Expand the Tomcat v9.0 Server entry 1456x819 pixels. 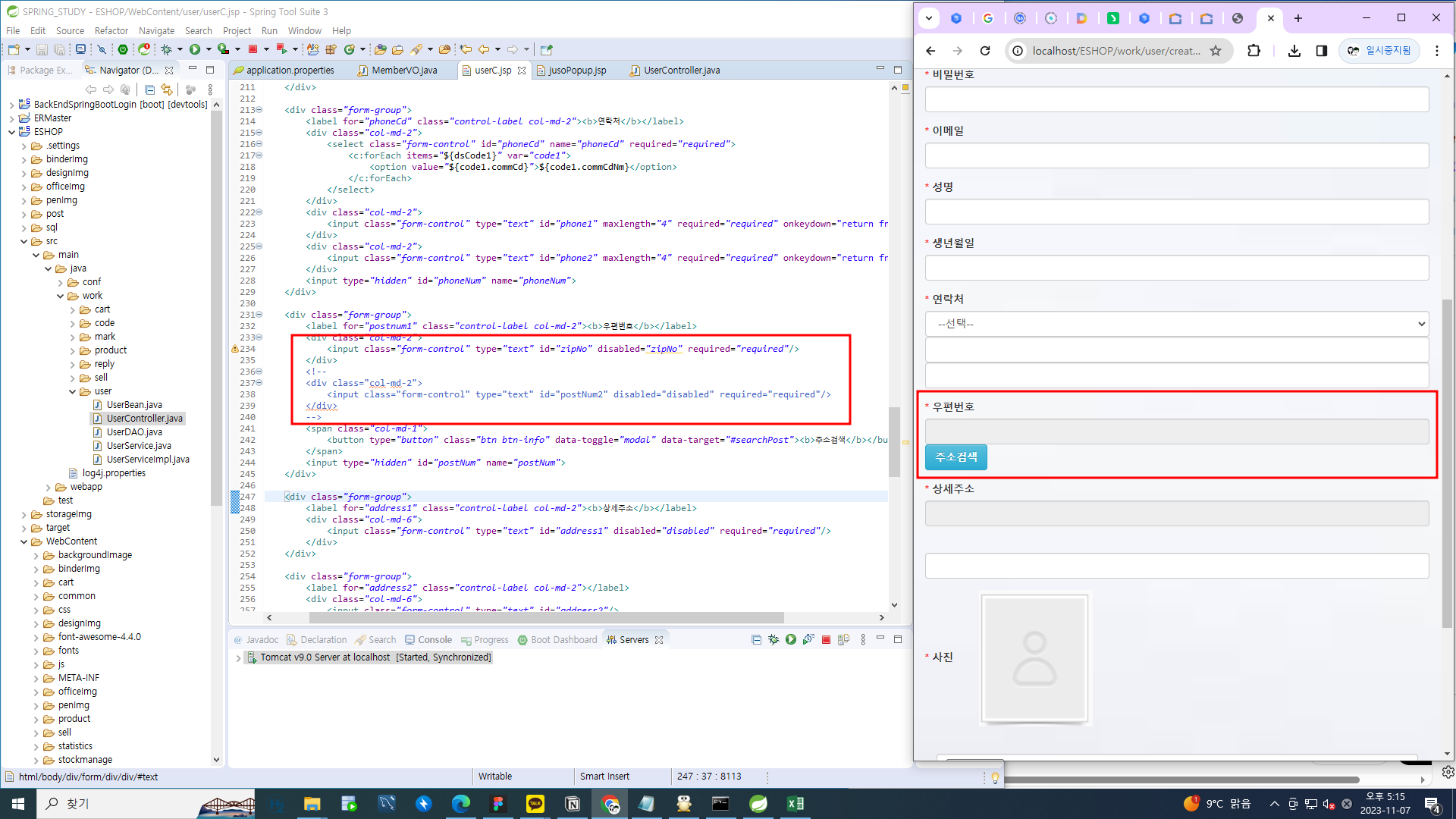click(238, 658)
